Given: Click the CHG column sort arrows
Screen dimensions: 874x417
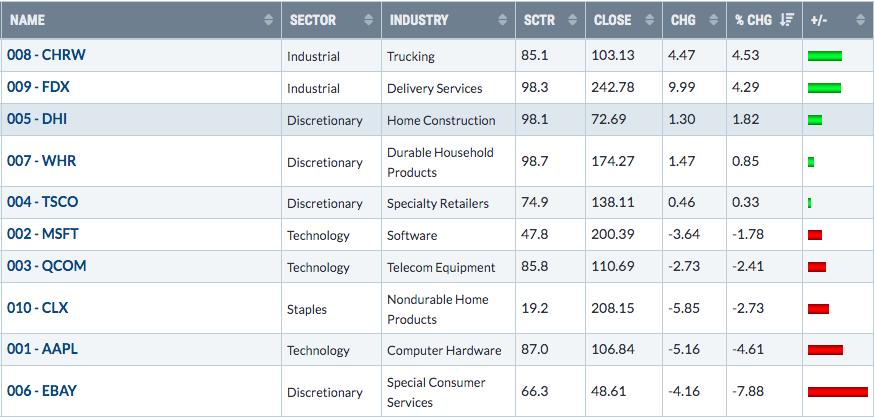Looking at the screenshot, I should [x=713, y=20].
